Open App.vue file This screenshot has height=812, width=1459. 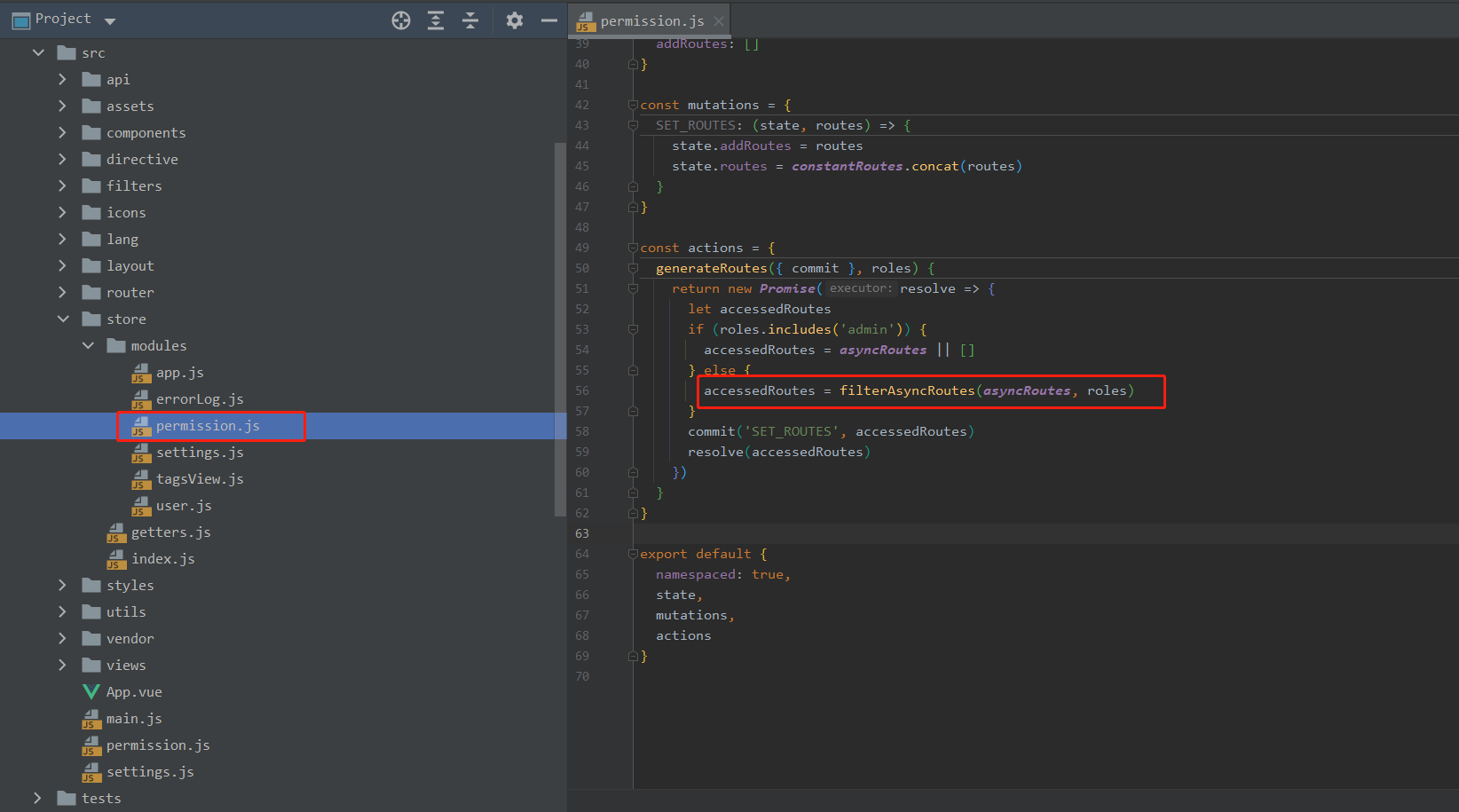(134, 692)
